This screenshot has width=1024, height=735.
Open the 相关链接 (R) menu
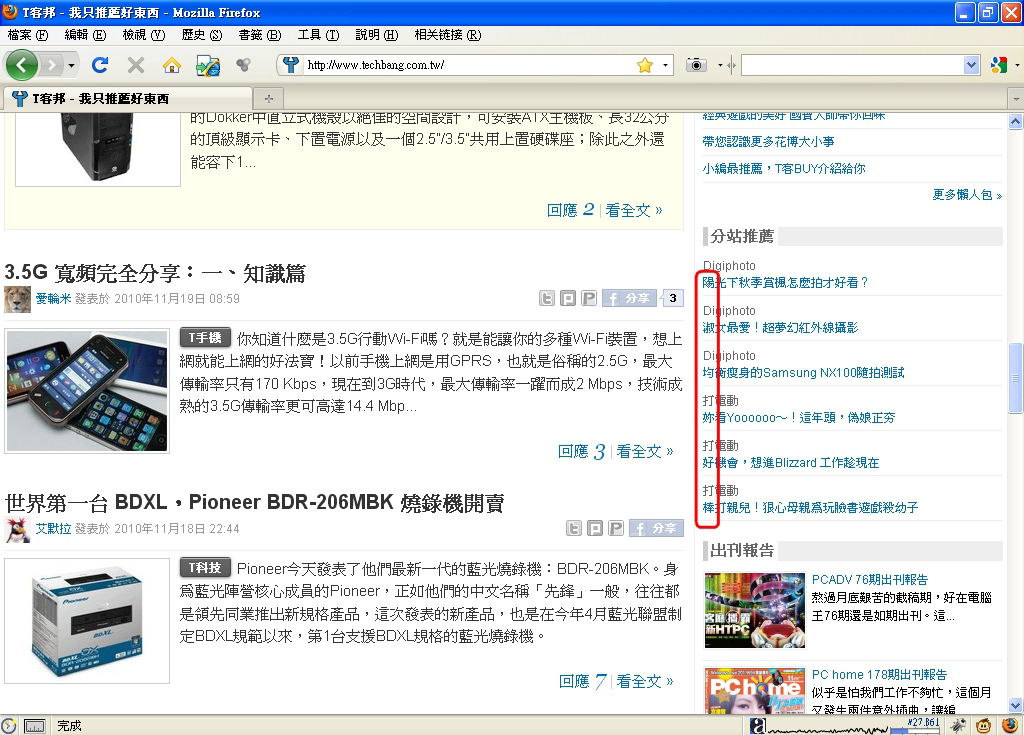[447, 35]
